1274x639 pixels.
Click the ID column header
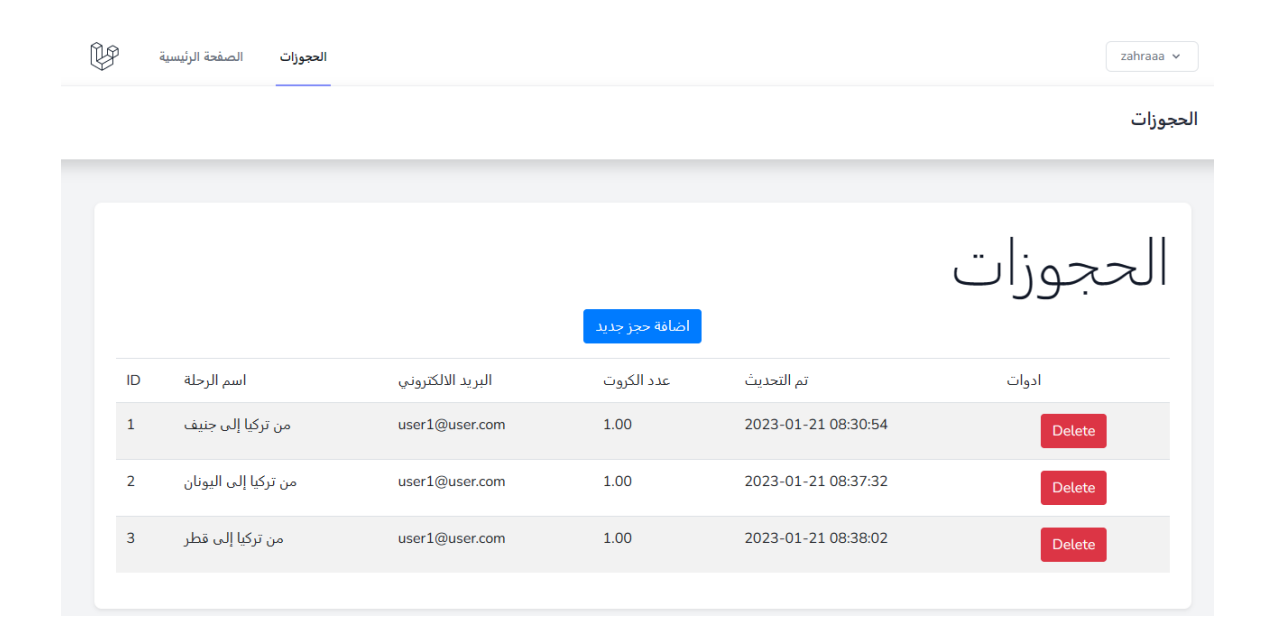point(133,381)
